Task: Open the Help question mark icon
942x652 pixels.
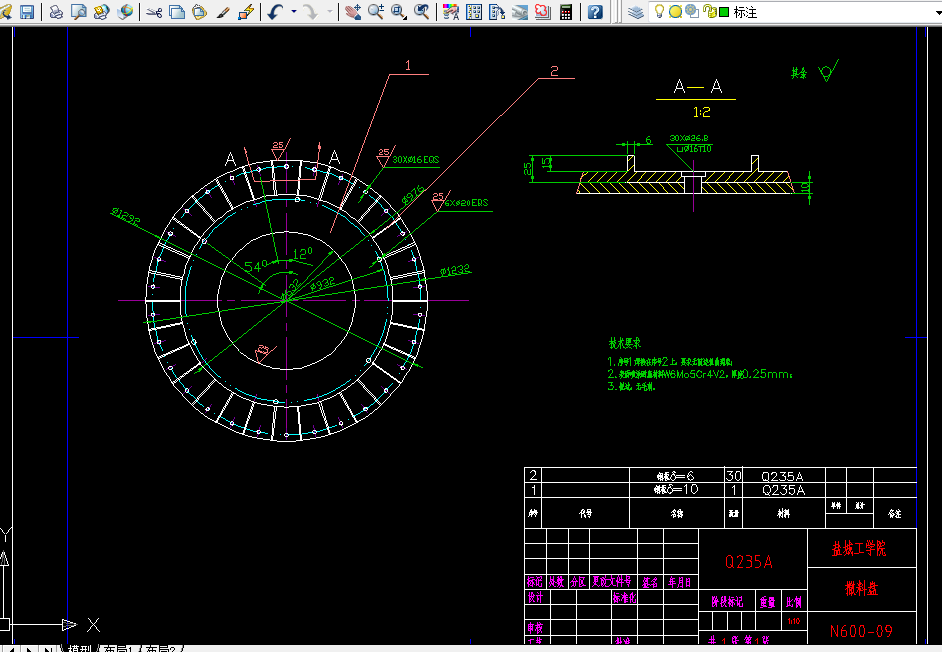Action: tap(596, 12)
